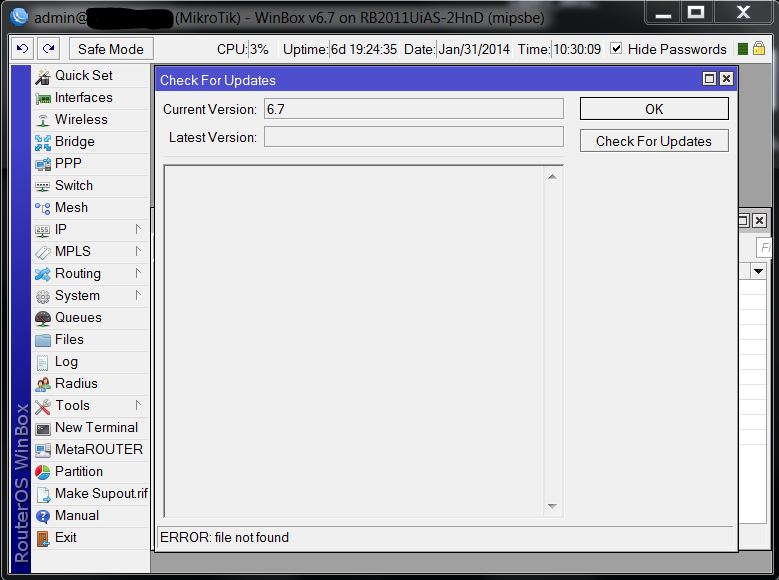Click the Bridge icon in sidebar
Image resolution: width=779 pixels, height=580 pixels.
[43, 142]
